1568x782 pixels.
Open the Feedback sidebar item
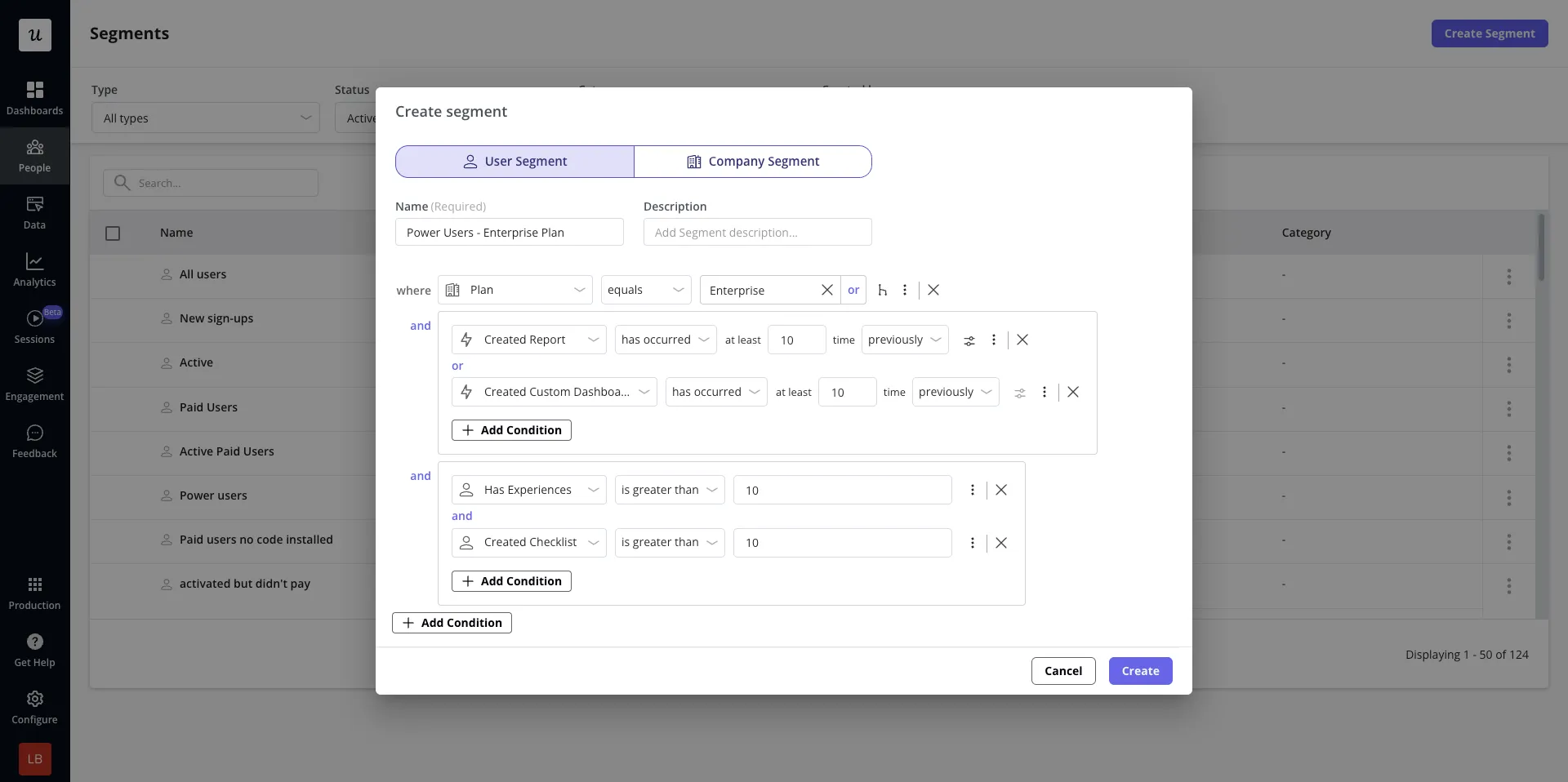tap(34, 441)
